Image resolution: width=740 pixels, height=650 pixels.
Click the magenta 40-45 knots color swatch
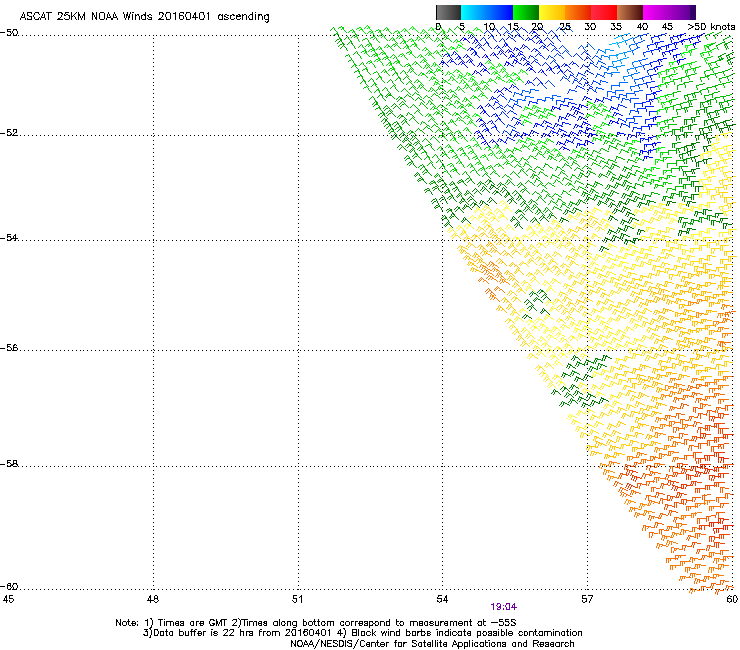[656, 12]
